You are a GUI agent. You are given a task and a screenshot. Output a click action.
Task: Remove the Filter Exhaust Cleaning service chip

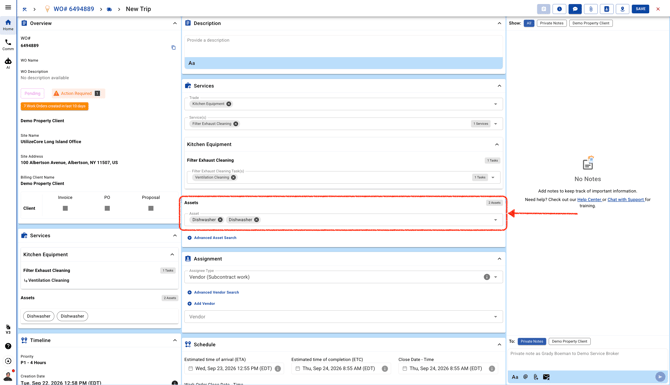236,123
